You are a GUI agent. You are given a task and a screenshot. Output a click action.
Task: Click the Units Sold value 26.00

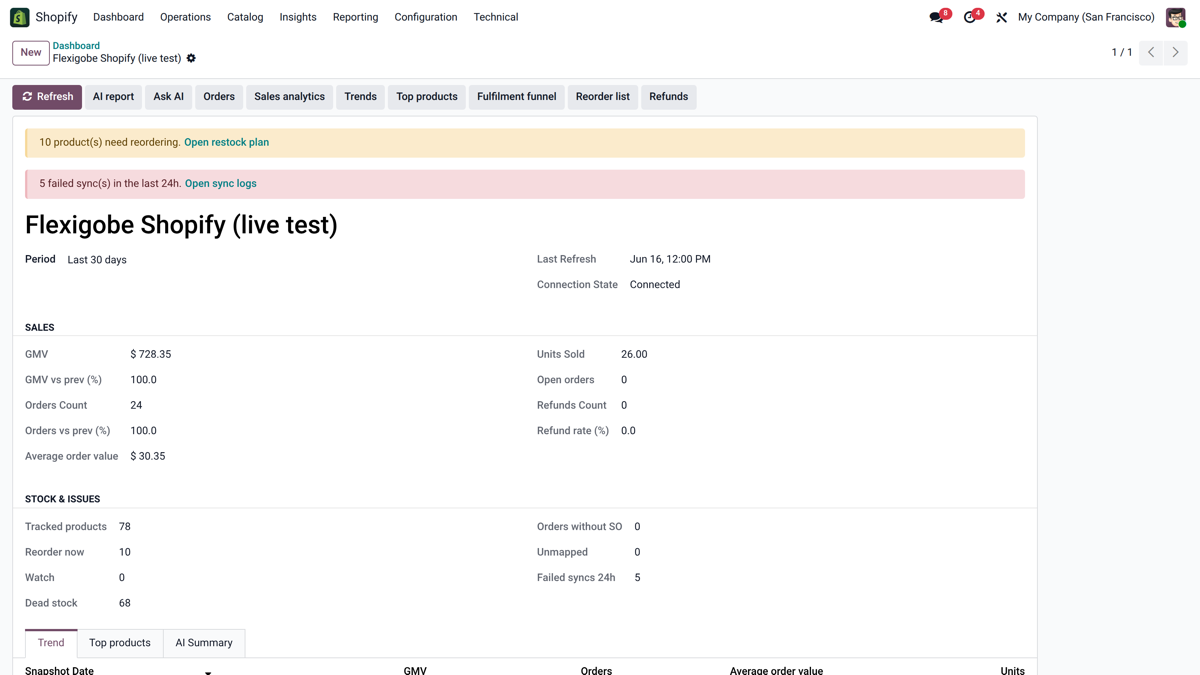(634, 354)
